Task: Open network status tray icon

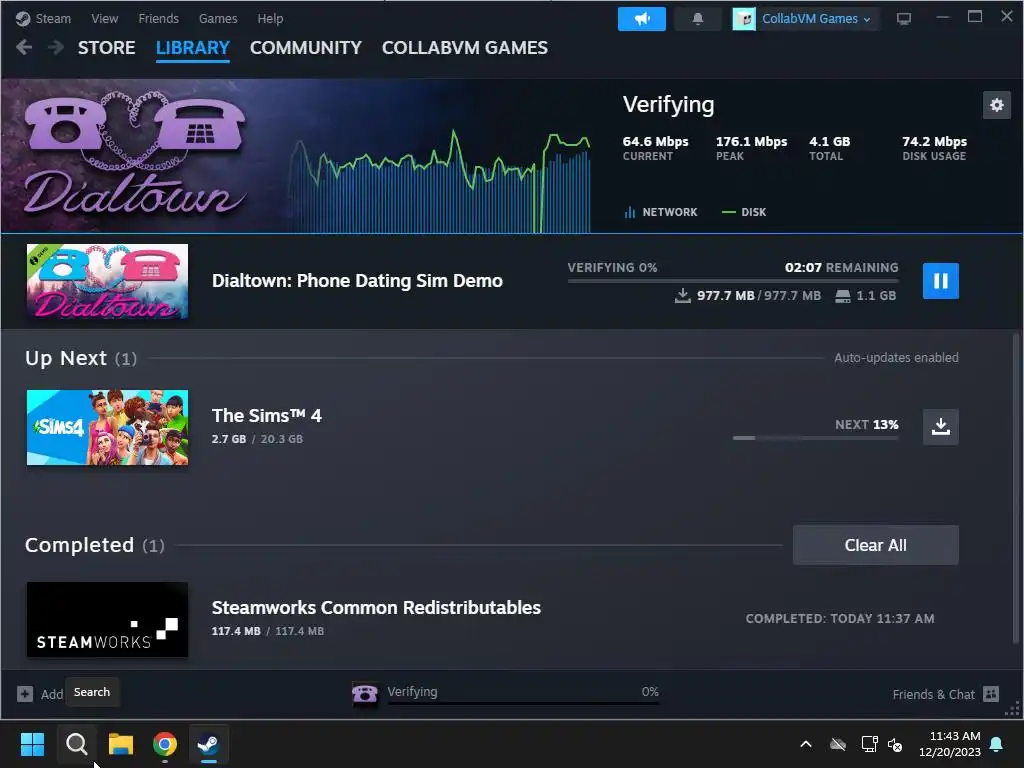Action: 869,744
